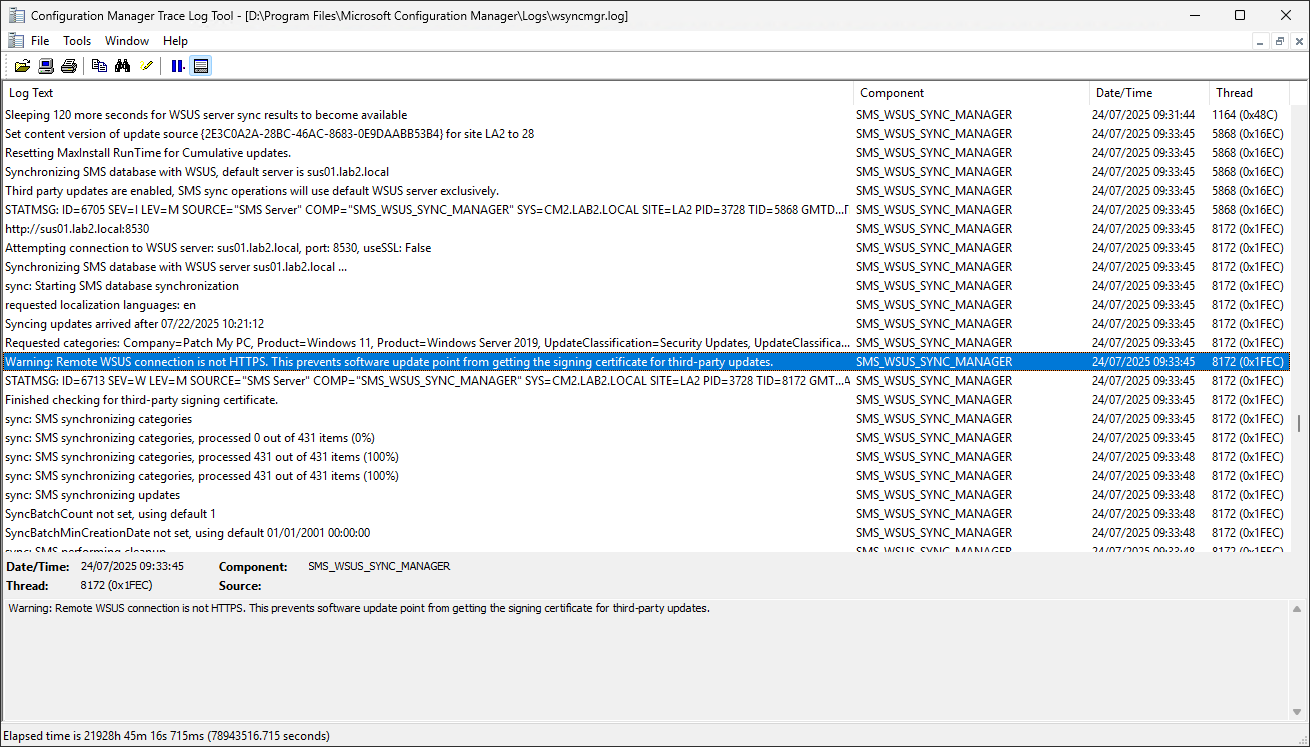Viewport: 1310px width, 747px height.
Task: Toggle the detail pane display
Action: (201, 65)
